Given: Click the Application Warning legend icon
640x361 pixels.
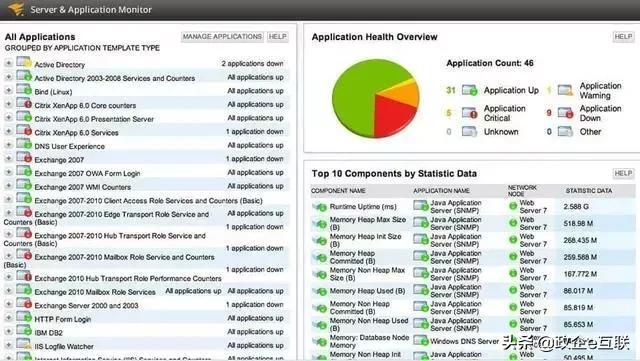Looking at the screenshot, I should pos(566,90).
